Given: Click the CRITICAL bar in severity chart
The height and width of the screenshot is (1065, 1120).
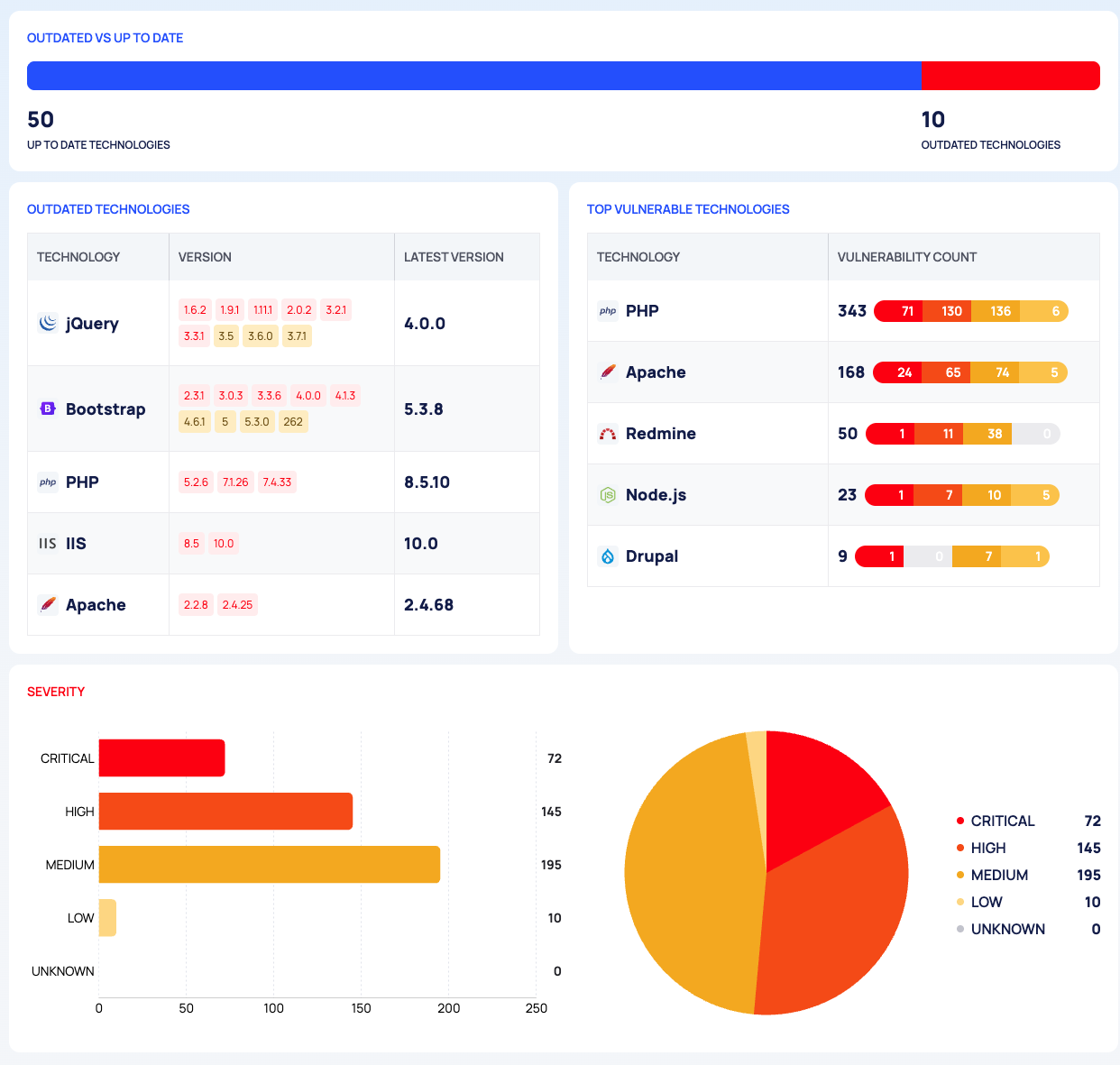Looking at the screenshot, I should coord(161,757).
